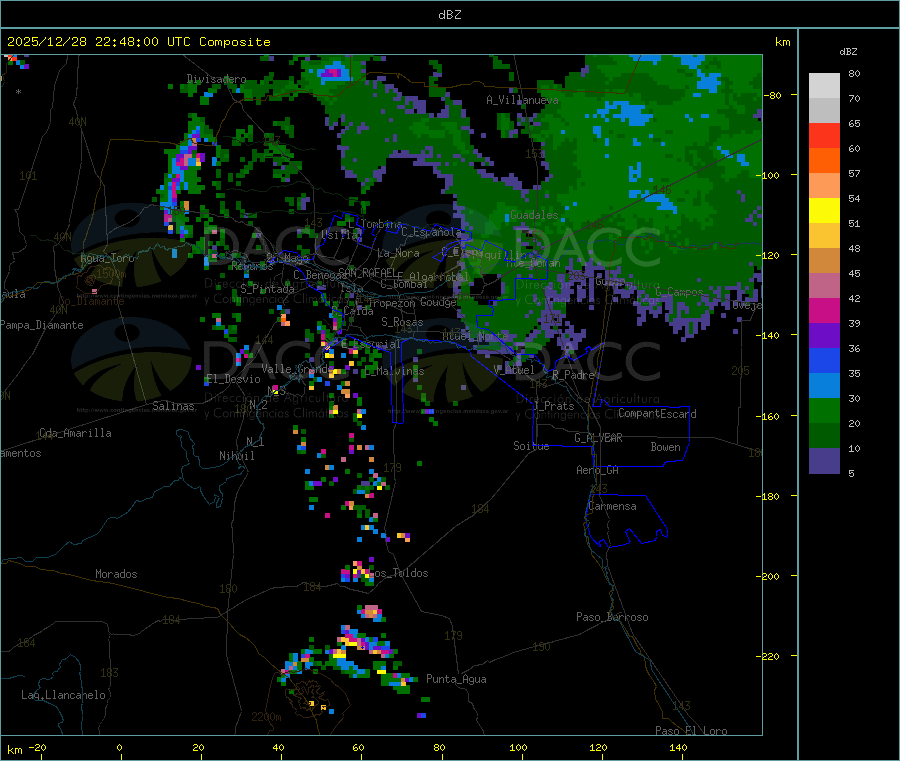Click the S_Rosas label
Image resolution: width=900 pixels, height=761 pixels.
(402, 323)
